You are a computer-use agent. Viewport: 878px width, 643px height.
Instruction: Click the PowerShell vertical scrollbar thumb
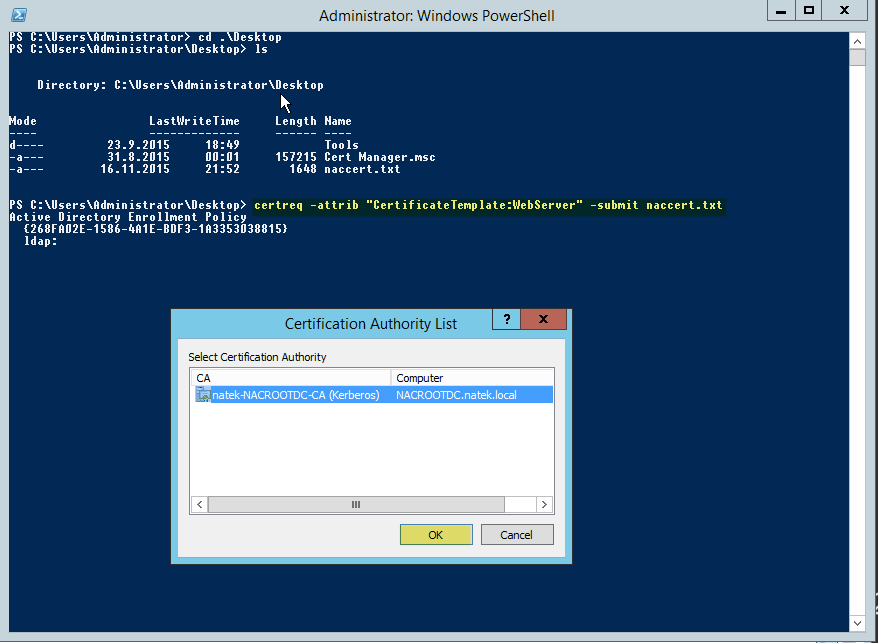click(857, 58)
